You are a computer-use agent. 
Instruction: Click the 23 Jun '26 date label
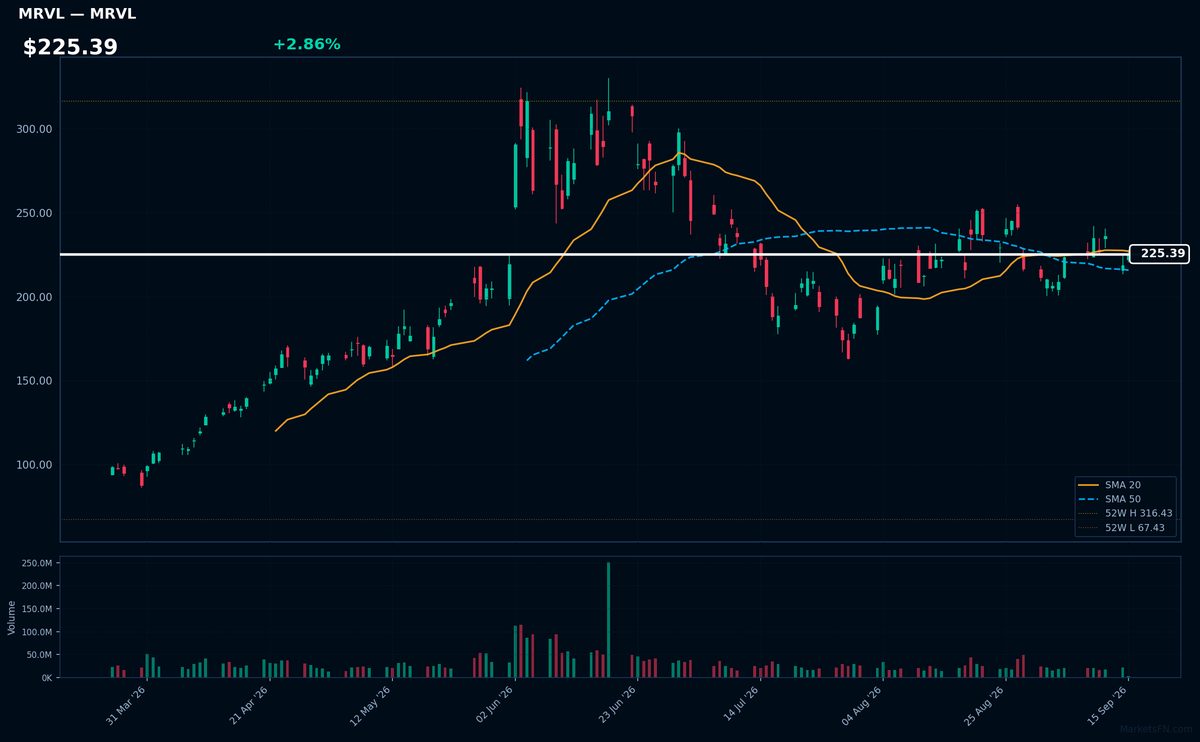tap(616, 704)
